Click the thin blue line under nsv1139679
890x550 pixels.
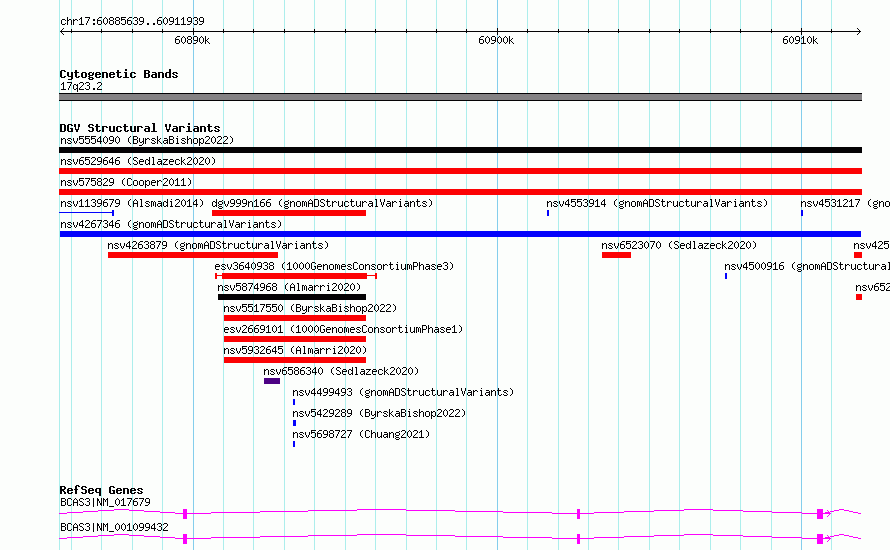point(86,213)
